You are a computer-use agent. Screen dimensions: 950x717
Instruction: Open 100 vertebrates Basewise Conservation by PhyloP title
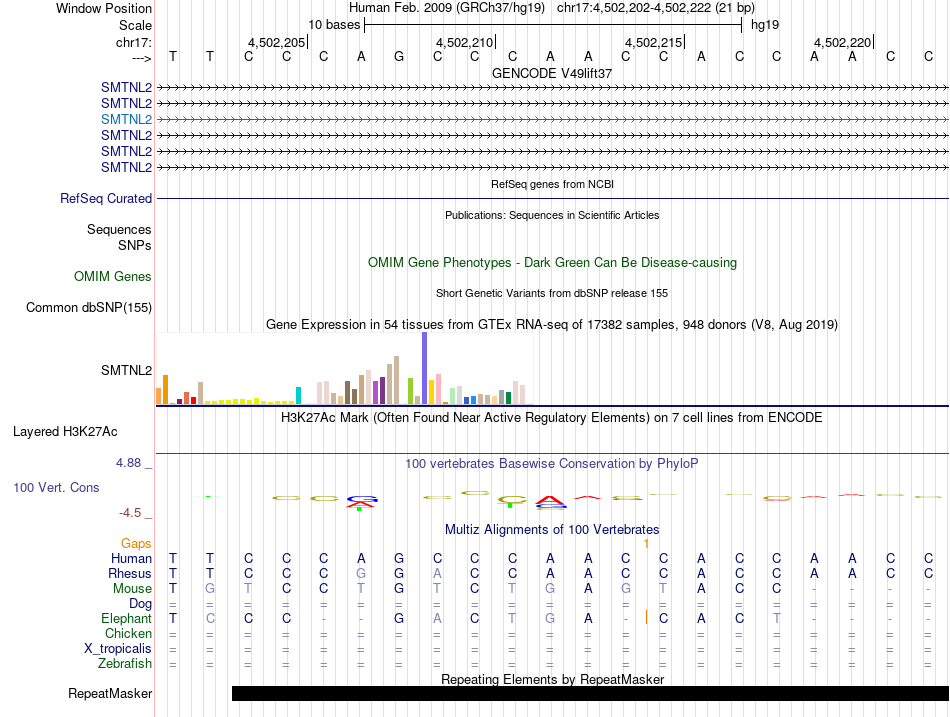coord(552,464)
